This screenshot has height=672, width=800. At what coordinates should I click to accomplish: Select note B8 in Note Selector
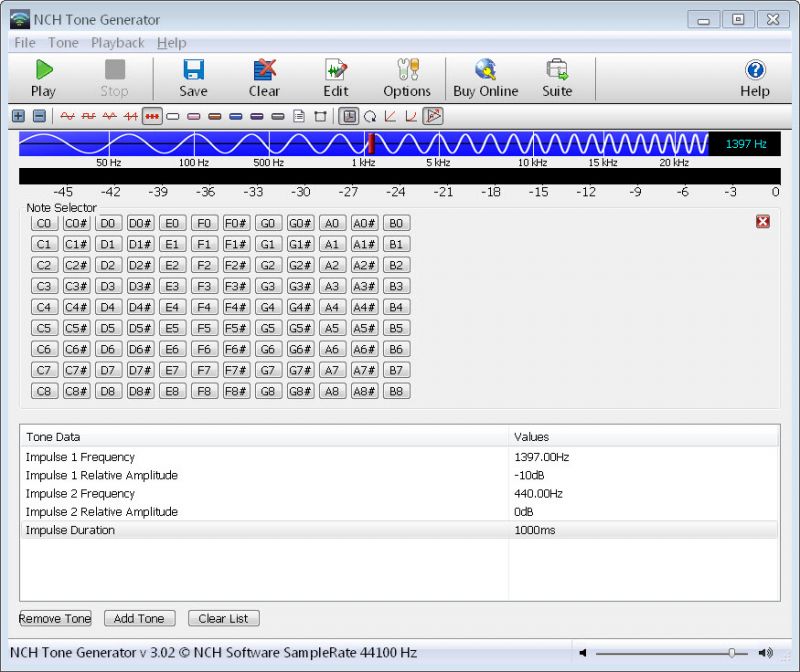396,391
